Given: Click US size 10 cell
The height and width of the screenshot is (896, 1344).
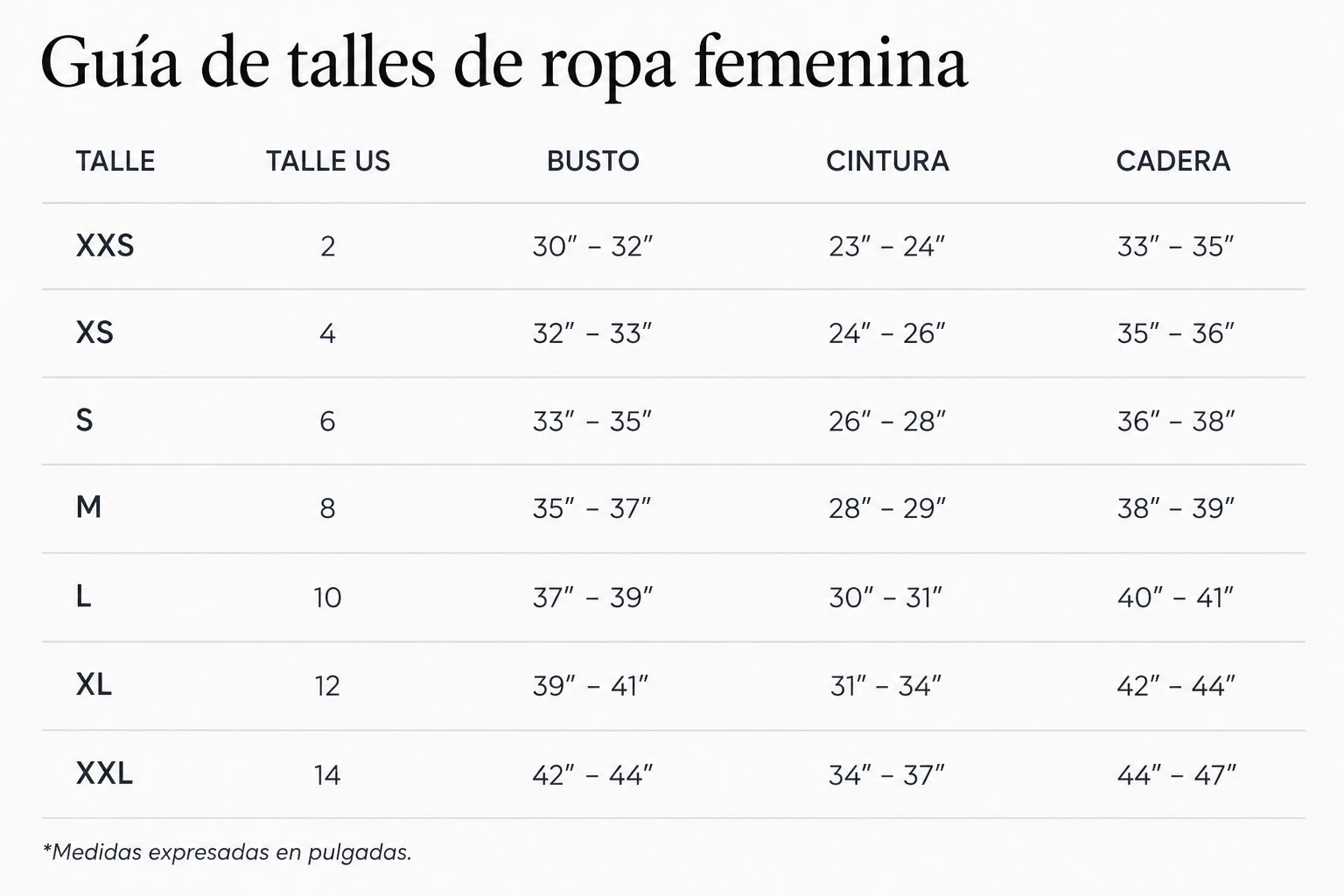Looking at the screenshot, I should 327,598.
